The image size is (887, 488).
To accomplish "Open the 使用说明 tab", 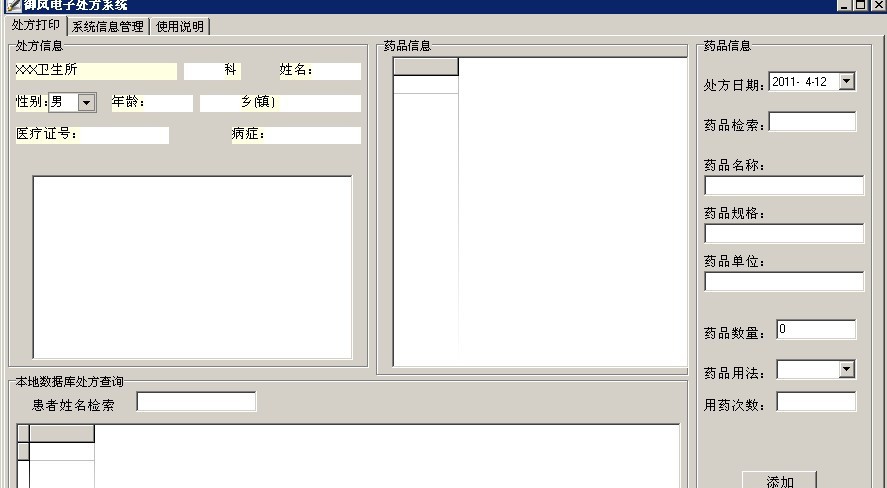I will pos(180,27).
